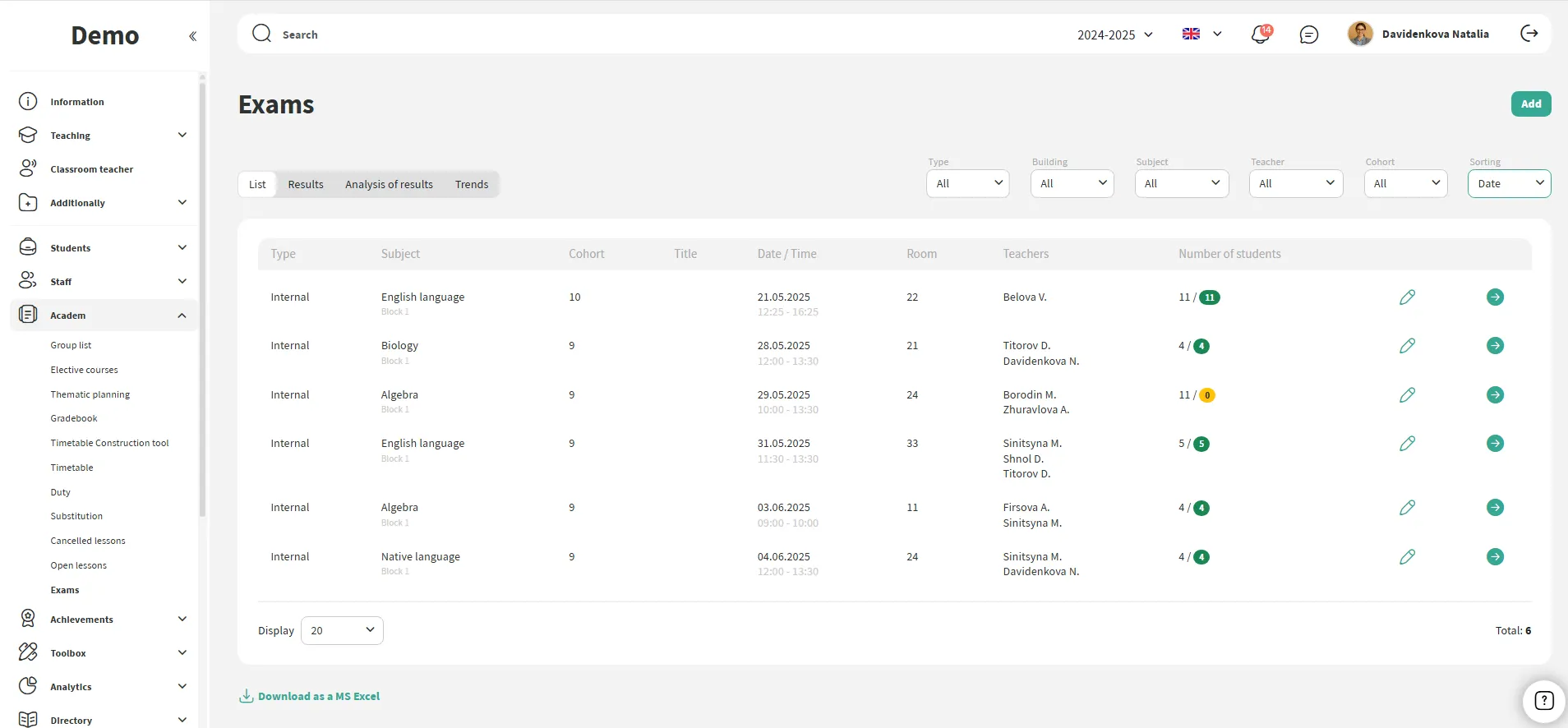
Task: Change the Display rows count dropdown
Action: [342, 630]
